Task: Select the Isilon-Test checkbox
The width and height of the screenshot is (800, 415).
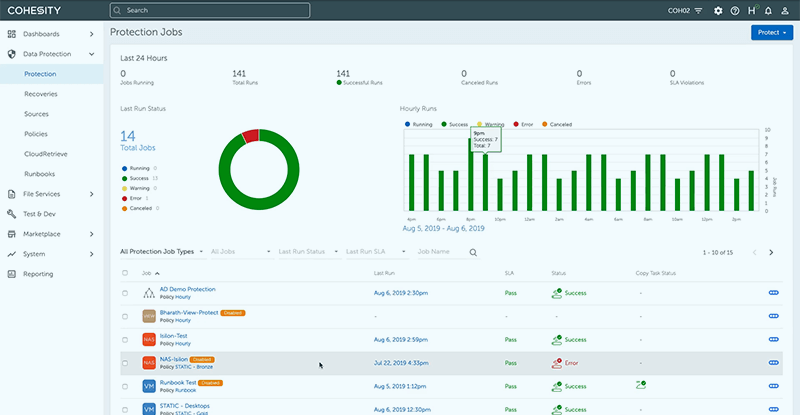Action: click(x=125, y=339)
